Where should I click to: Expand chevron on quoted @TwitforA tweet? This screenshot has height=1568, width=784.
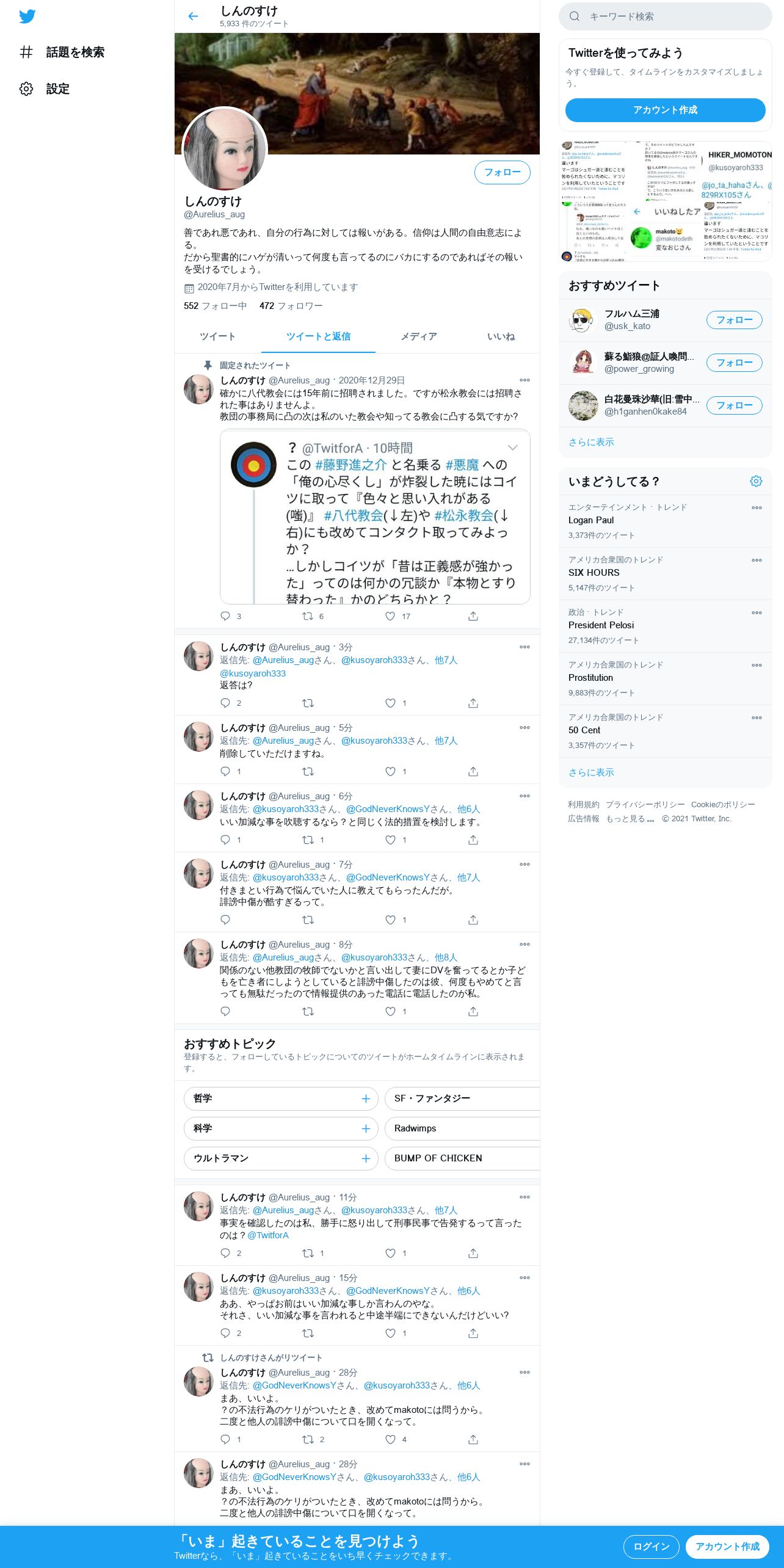tap(512, 448)
